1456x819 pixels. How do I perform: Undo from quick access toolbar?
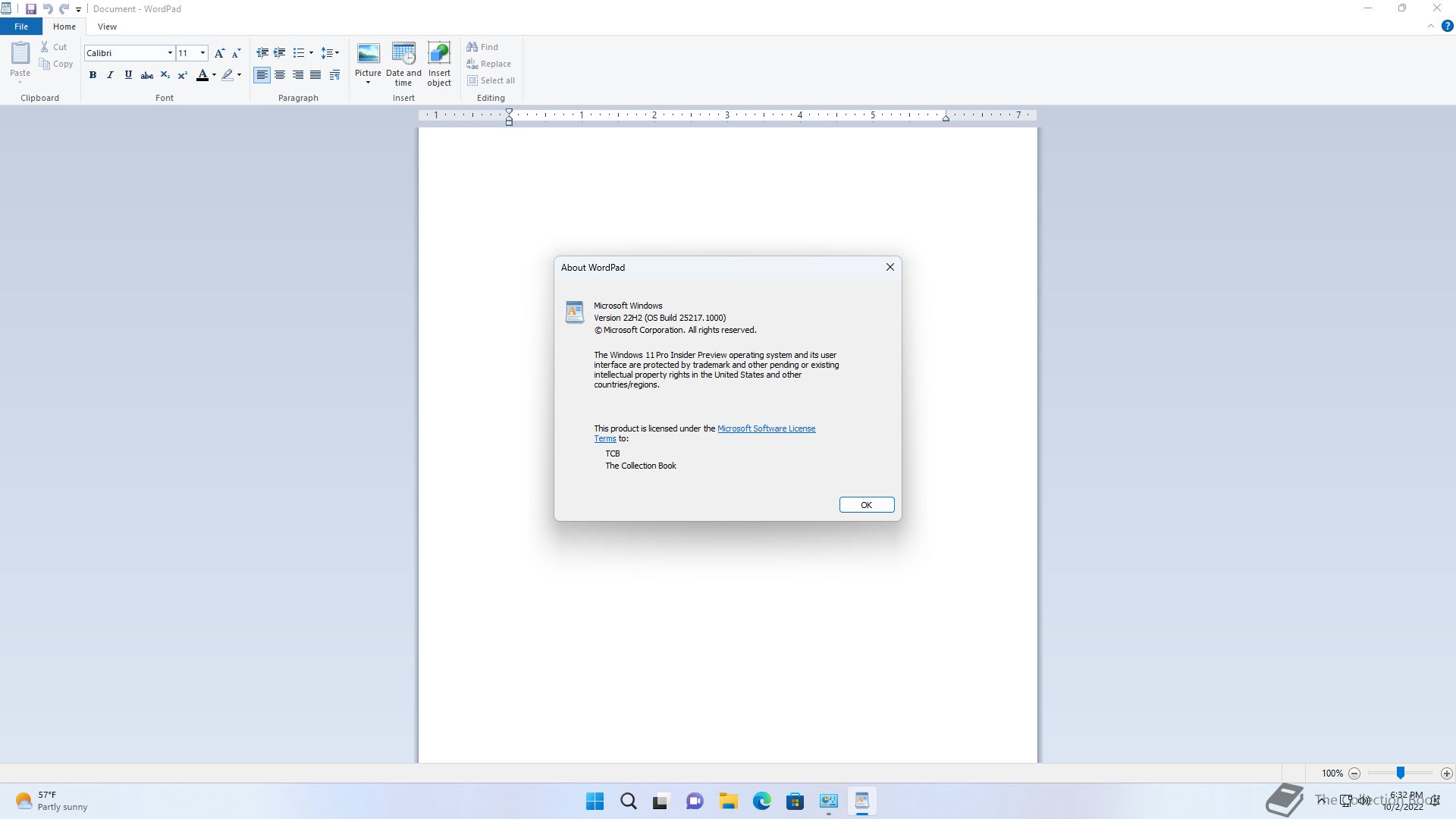(x=48, y=9)
